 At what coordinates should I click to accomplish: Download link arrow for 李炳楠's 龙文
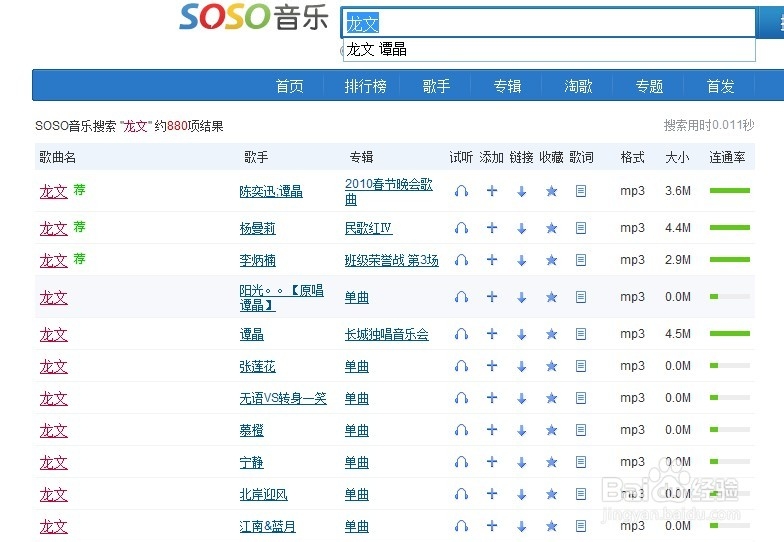pos(522,260)
